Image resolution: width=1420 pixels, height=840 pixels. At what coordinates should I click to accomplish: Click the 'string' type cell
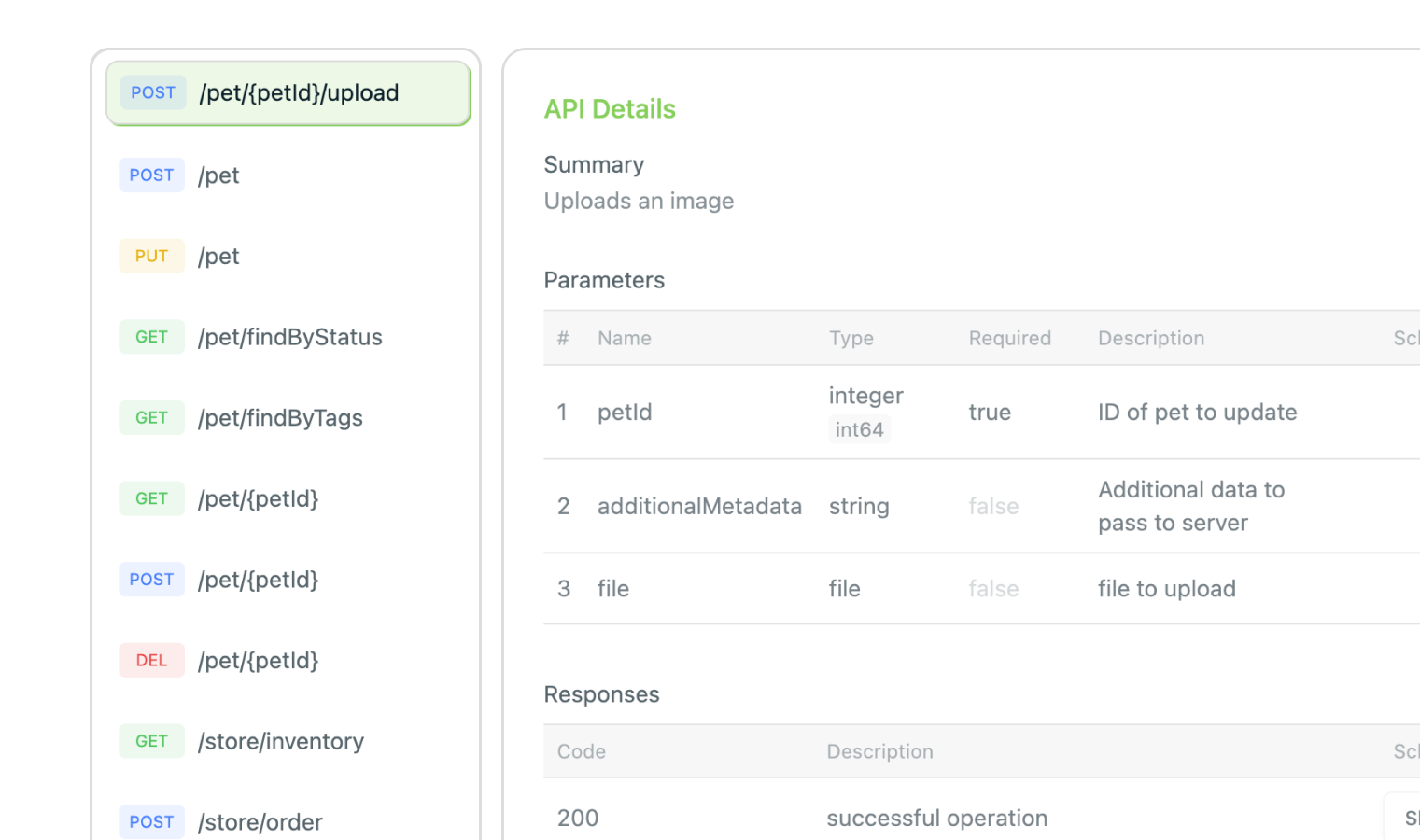tap(859, 507)
